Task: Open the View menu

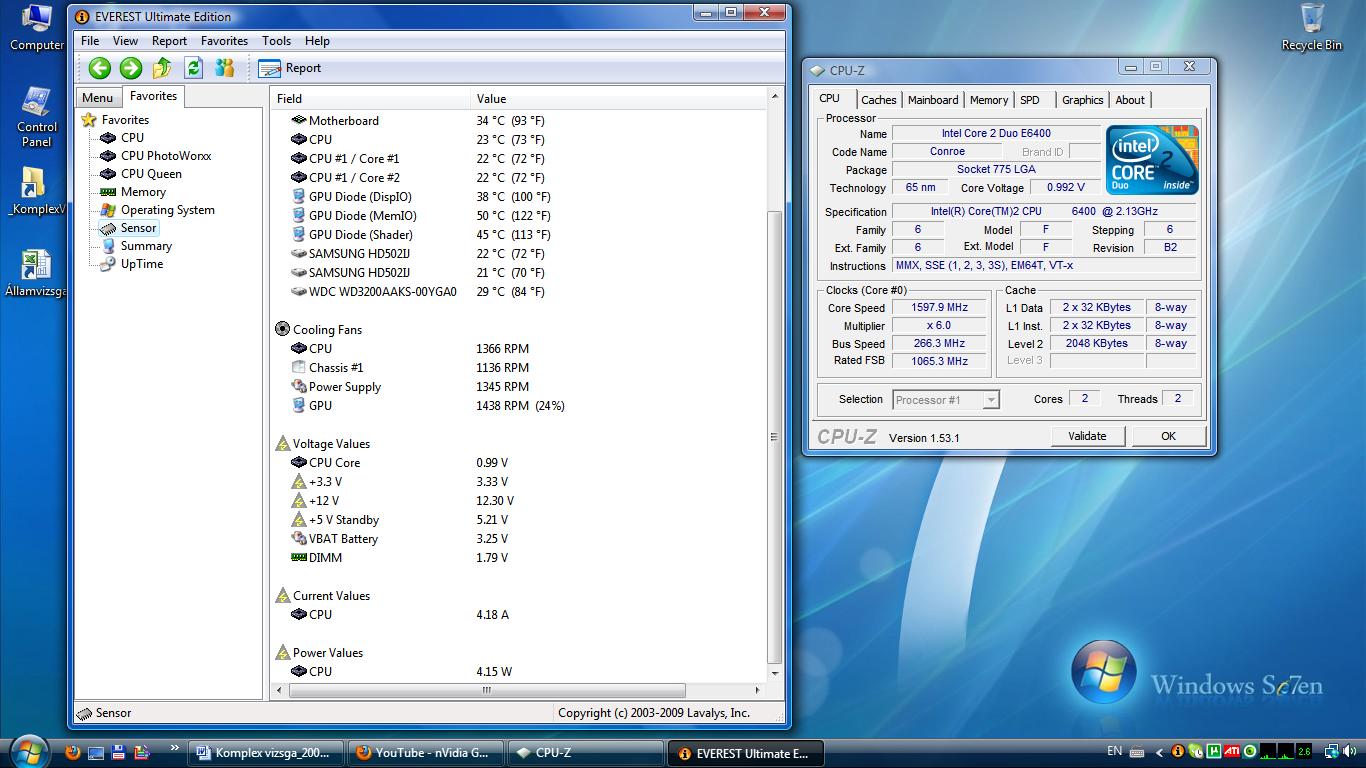Action: pyautogui.click(x=126, y=41)
